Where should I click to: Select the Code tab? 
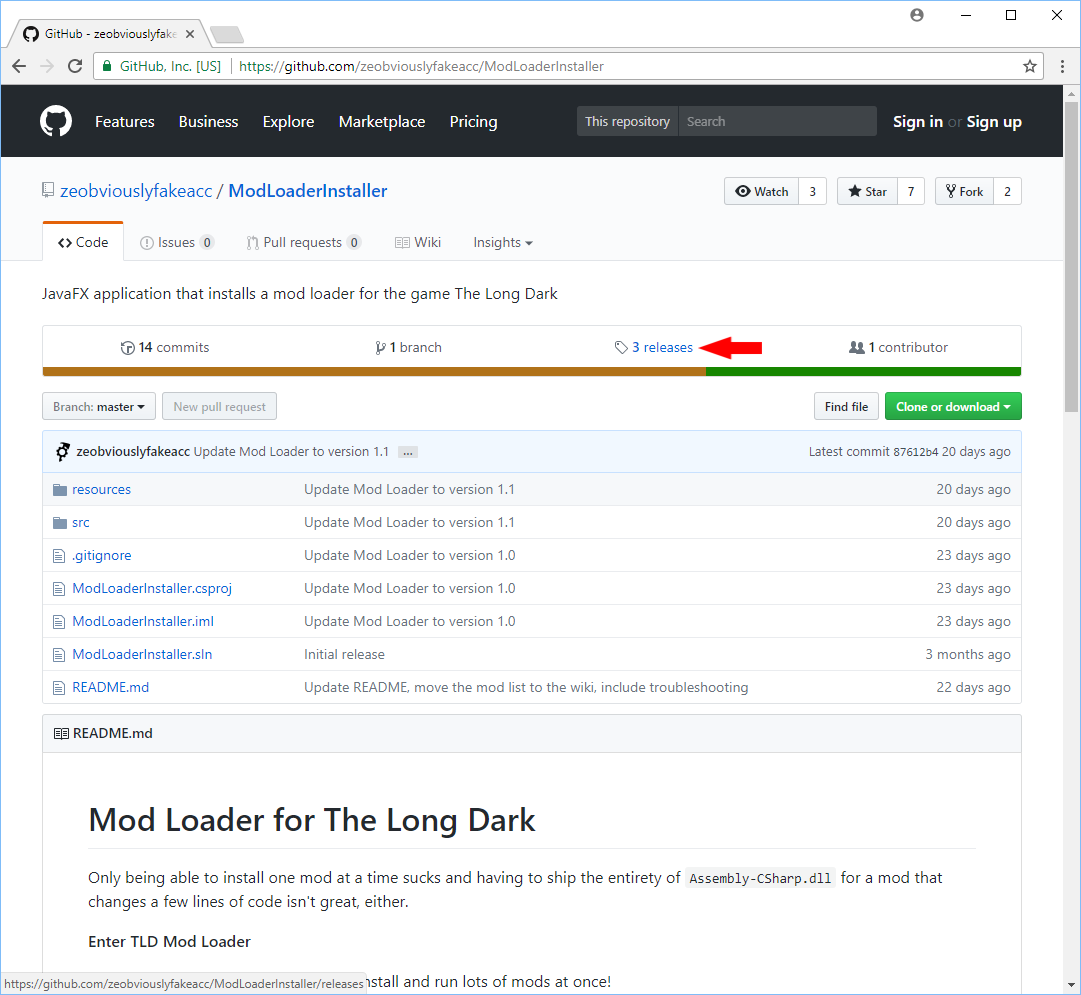coord(83,243)
